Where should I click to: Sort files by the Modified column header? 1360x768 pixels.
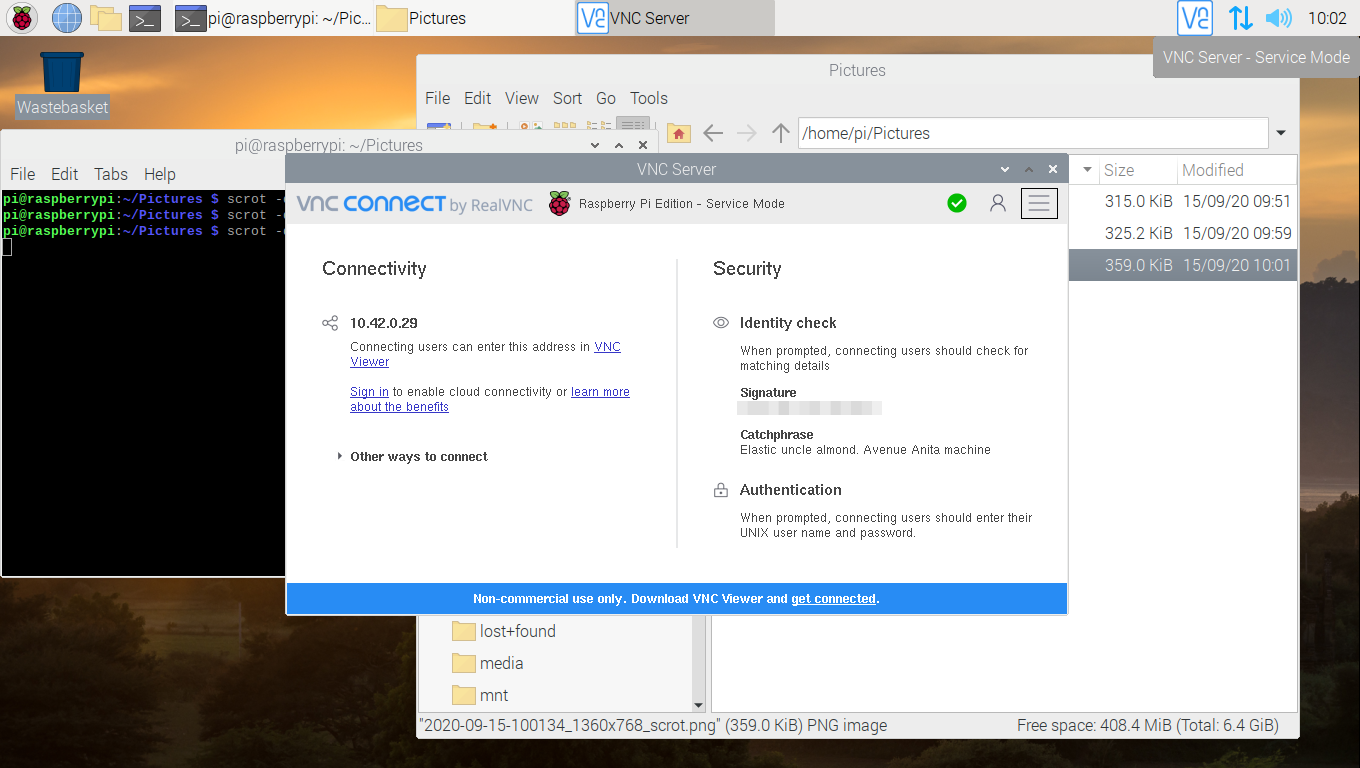coord(1237,170)
